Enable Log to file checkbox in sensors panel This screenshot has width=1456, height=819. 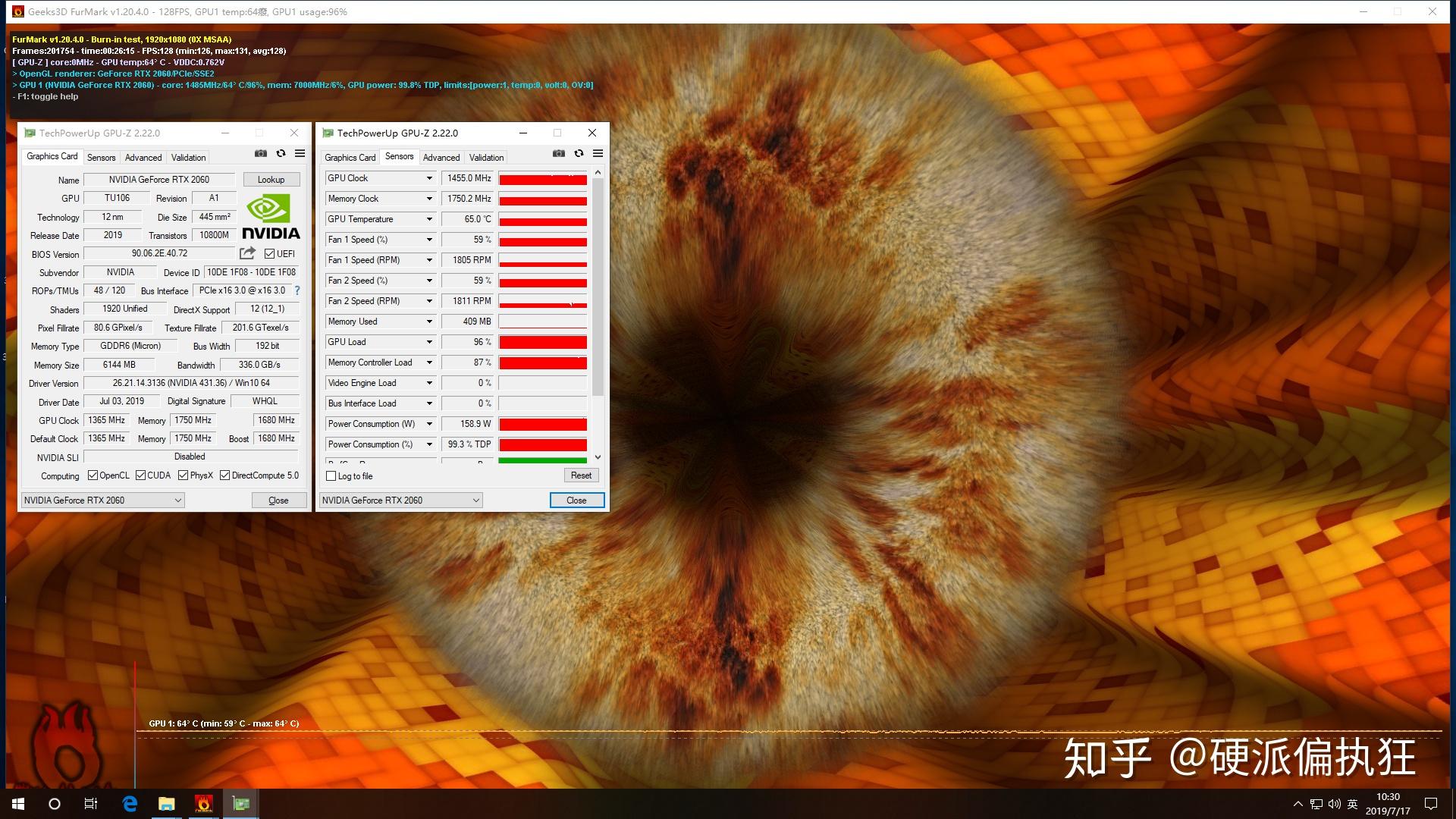[332, 475]
